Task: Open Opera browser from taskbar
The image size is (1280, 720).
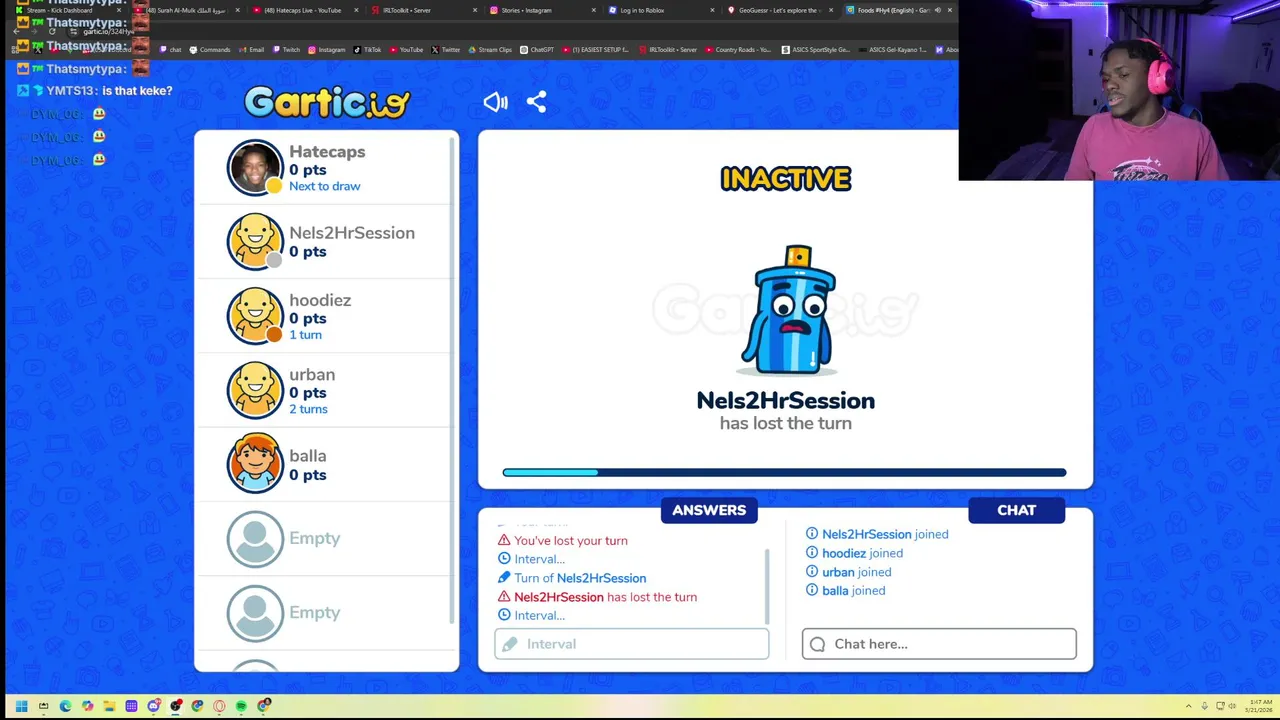Action: point(219,706)
